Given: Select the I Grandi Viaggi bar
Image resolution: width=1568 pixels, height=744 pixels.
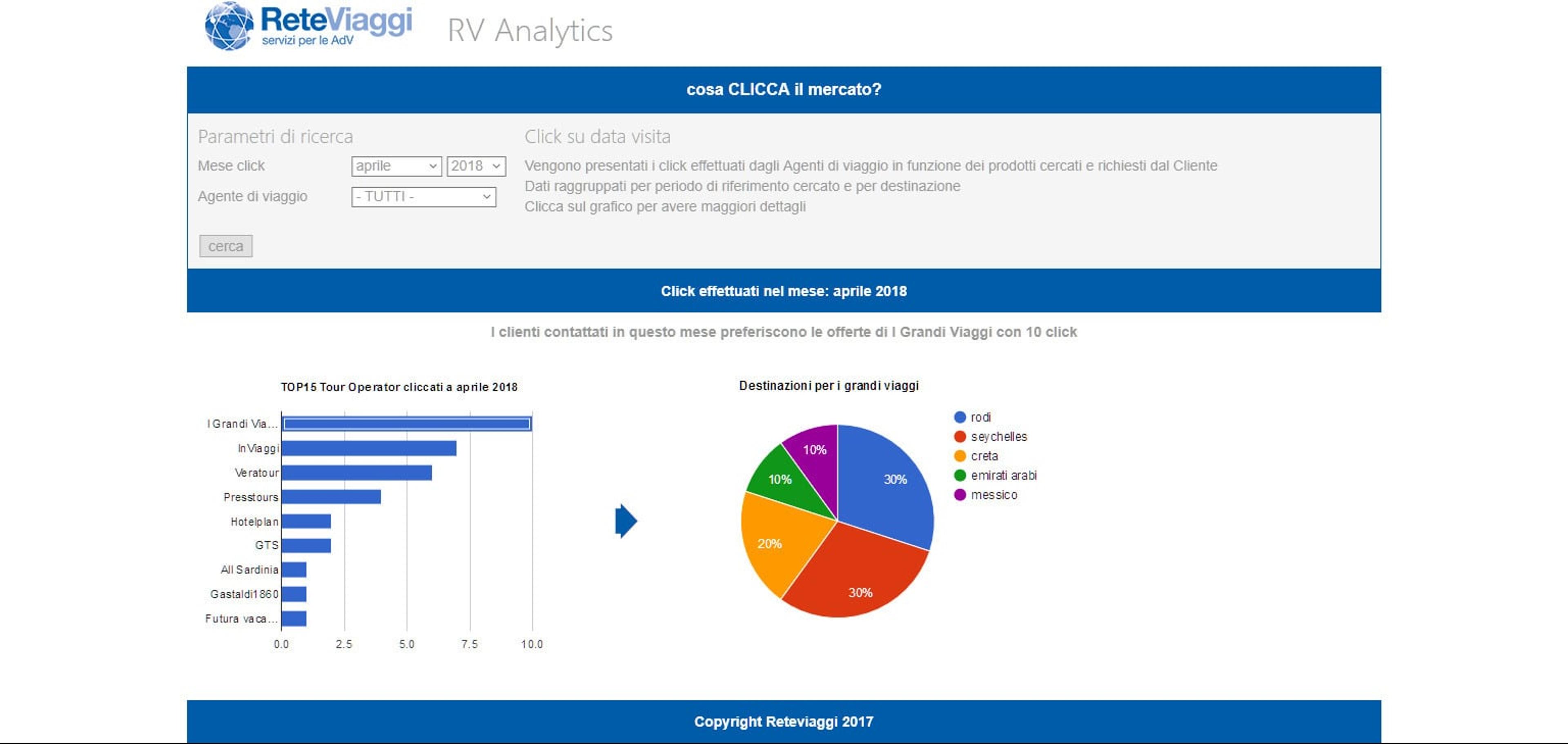Looking at the screenshot, I should (407, 424).
